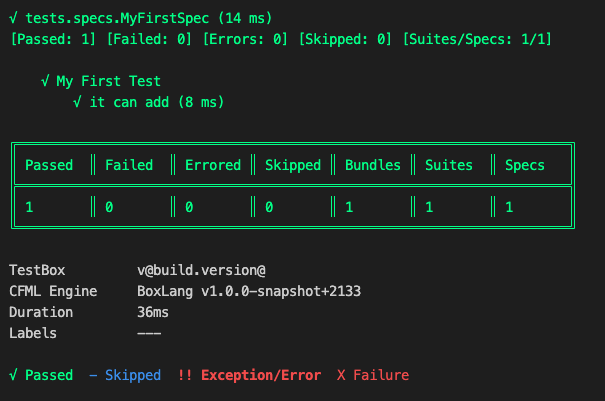This screenshot has height=401, width=605.
Task: Click the blue dash Skipped symbol
Action: (93, 375)
